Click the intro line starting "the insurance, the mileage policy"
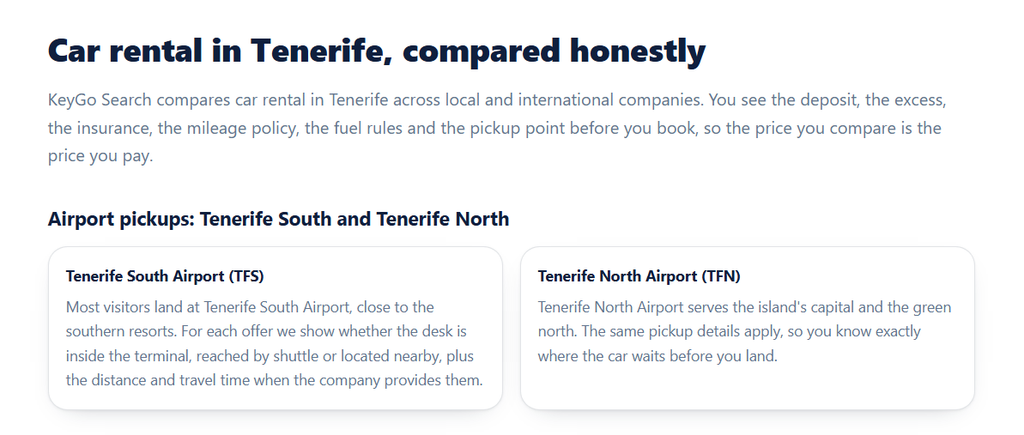 [494, 129]
